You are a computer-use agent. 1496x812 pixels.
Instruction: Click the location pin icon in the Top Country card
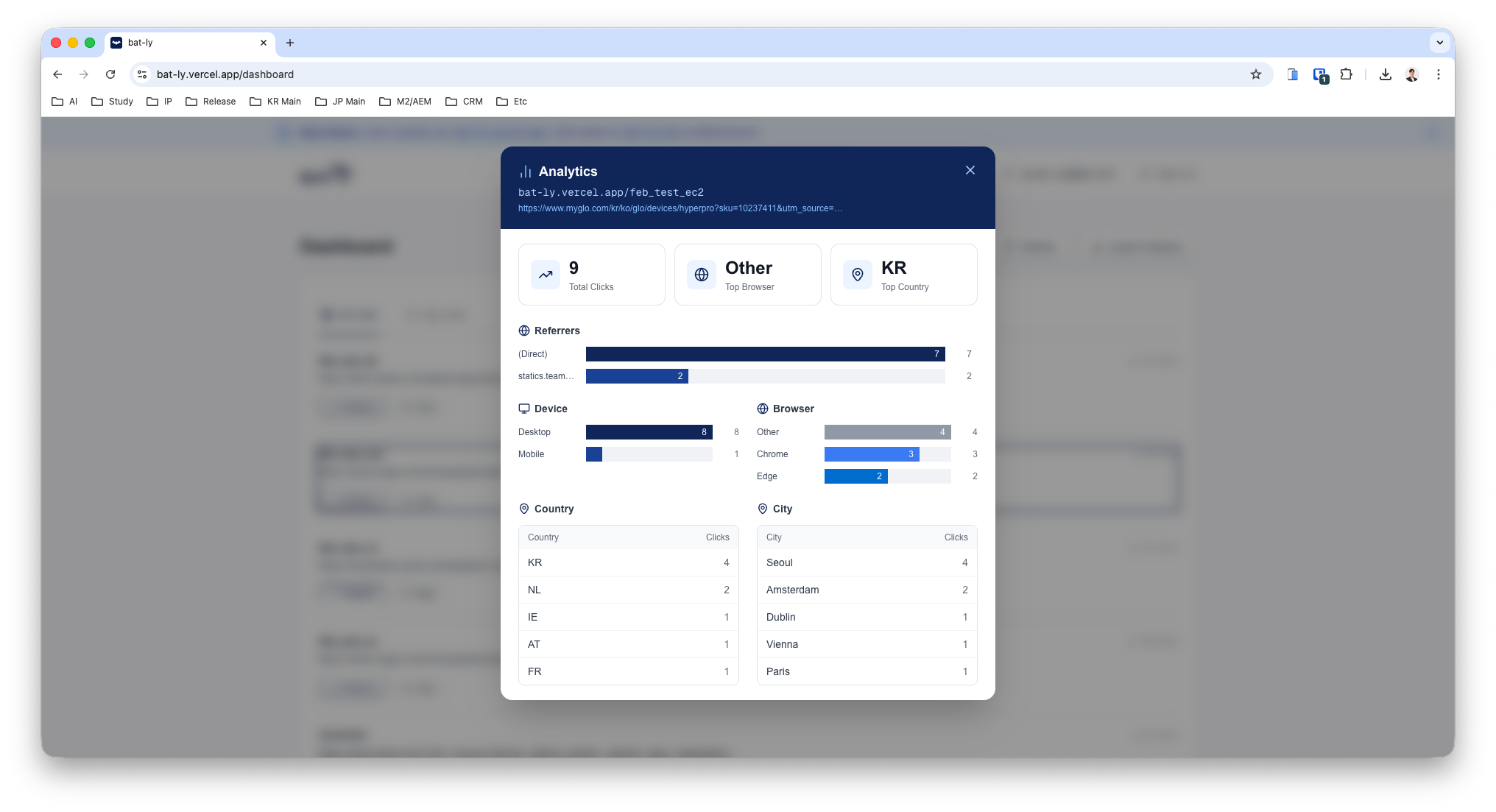tap(857, 274)
